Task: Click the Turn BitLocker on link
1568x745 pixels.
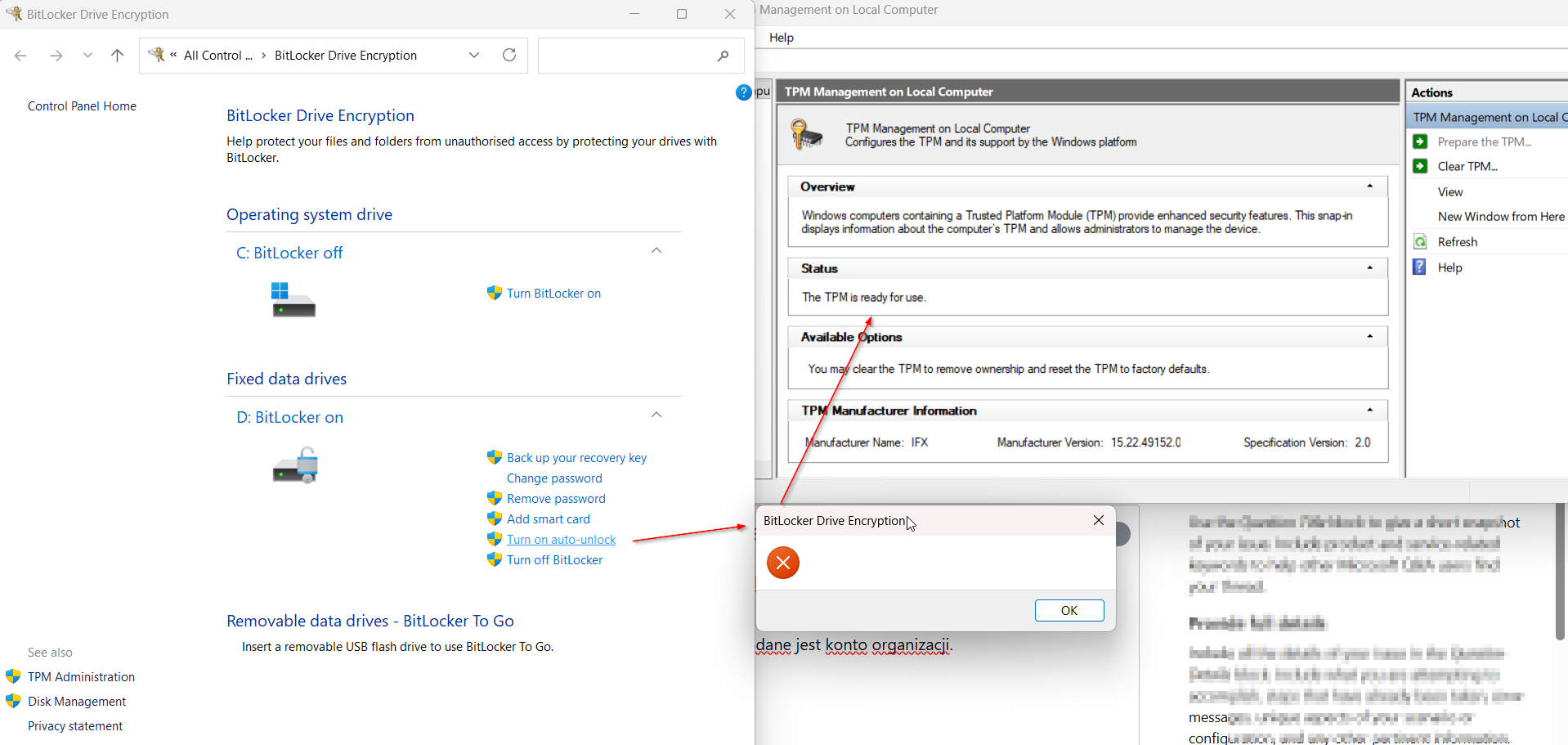Action: point(553,294)
